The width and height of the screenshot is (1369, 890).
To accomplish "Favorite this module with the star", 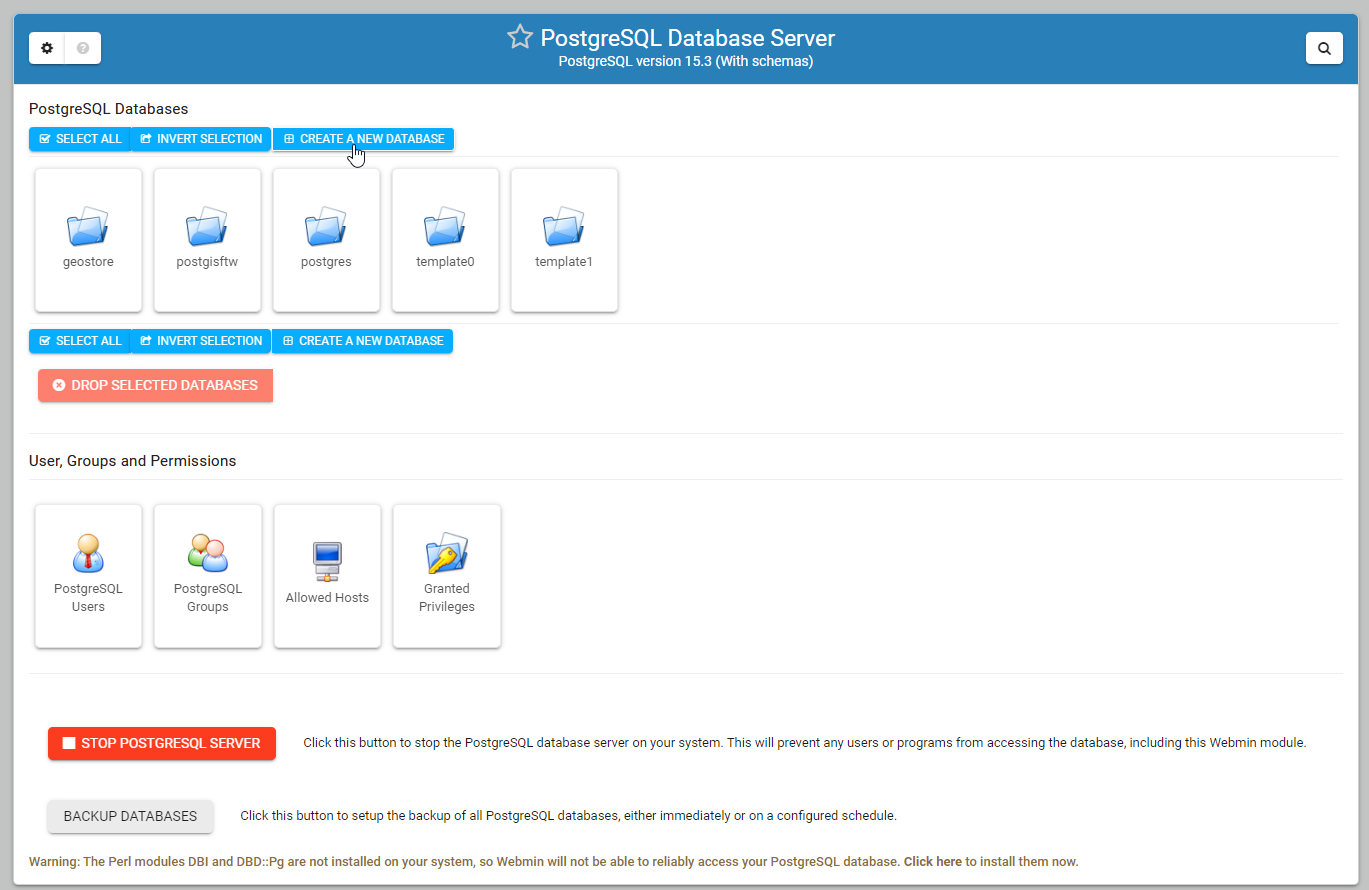I will click(x=520, y=38).
